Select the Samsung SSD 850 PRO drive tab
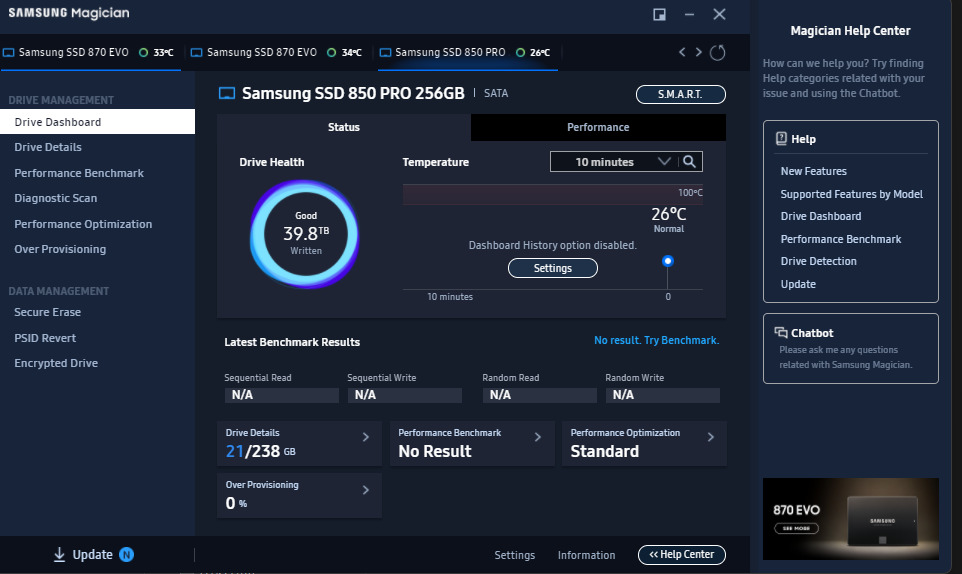This screenshot has height=574, width=962. [468, 53]
